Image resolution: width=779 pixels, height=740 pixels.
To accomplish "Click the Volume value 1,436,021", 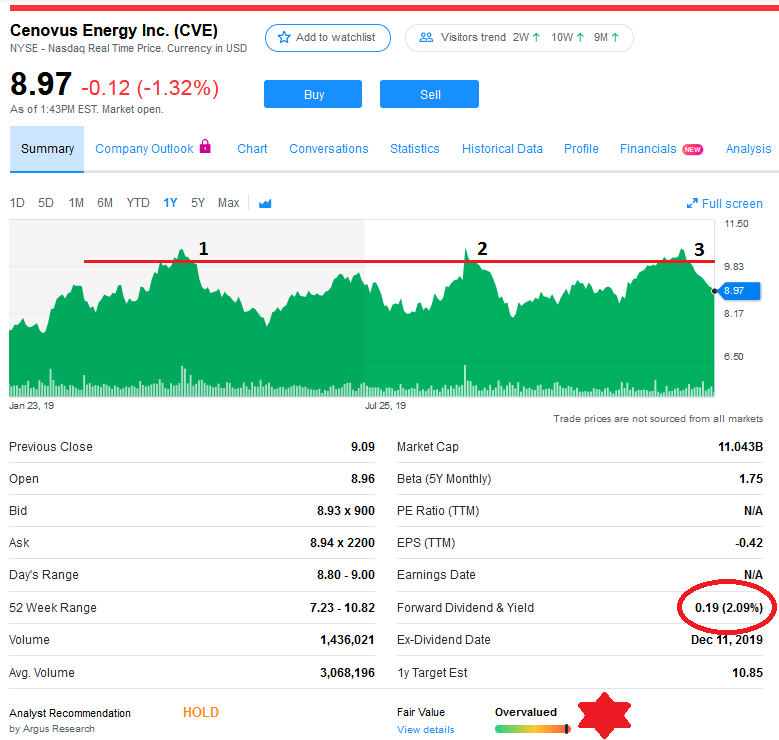I will 347,640.
